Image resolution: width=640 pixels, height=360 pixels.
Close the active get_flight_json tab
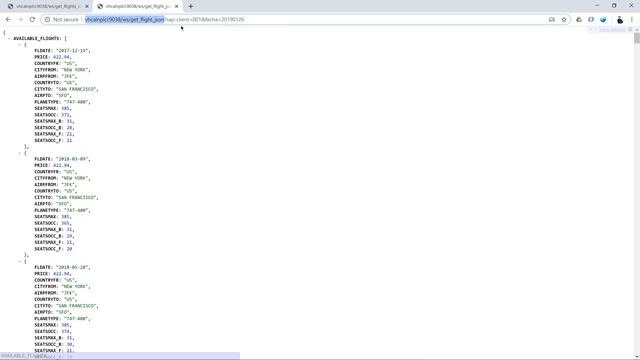click(176, 6)
